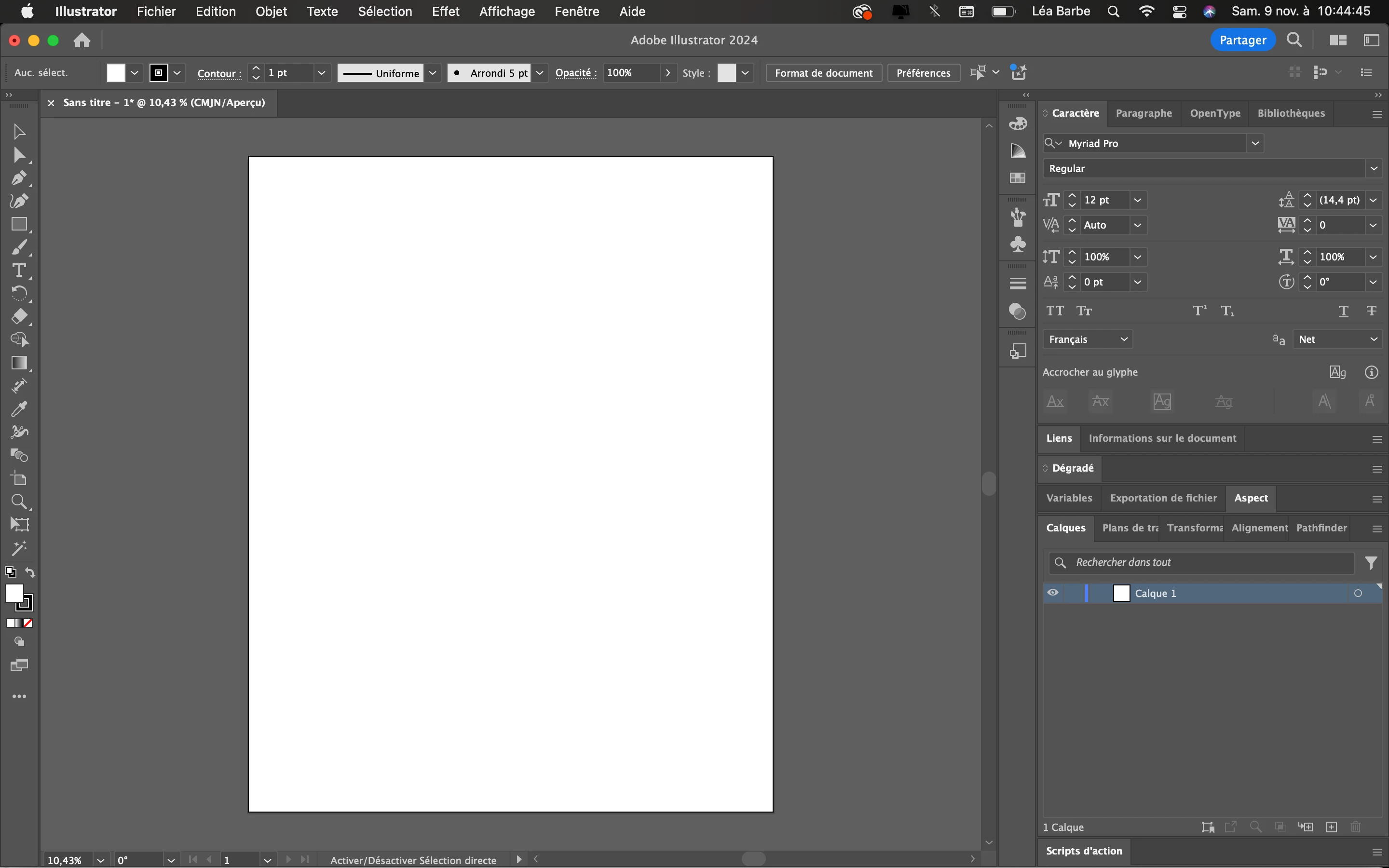Hide Calque 1 with eye icon
Image resolution: width=1389 pixels, height=868 pixels.
1053,593
